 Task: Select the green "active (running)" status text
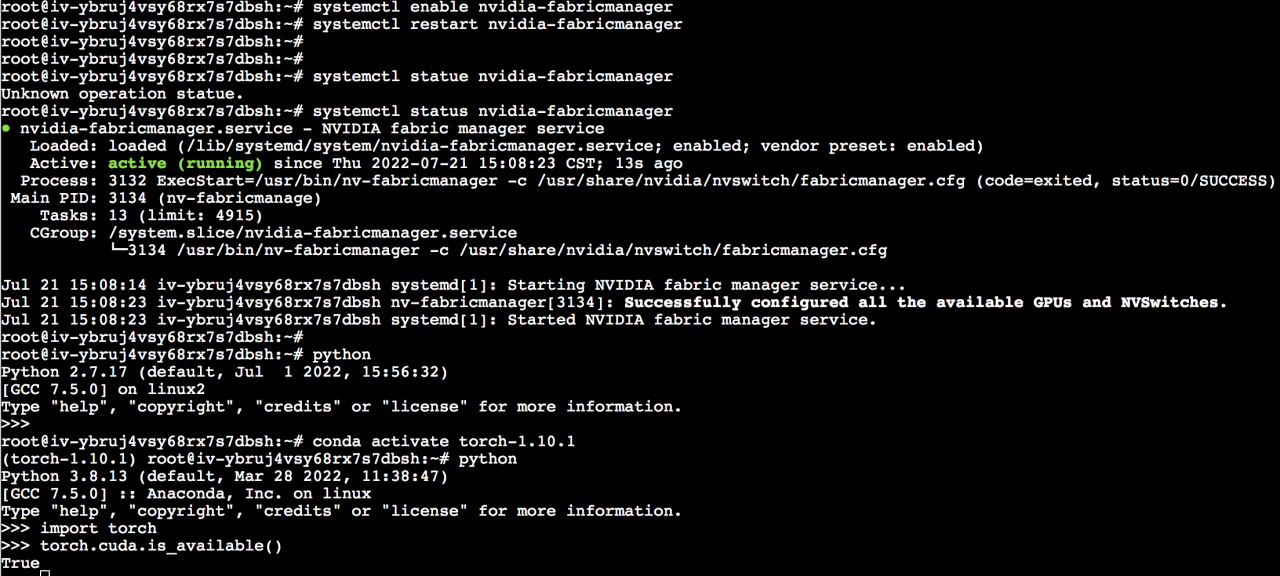pos(185,163)
